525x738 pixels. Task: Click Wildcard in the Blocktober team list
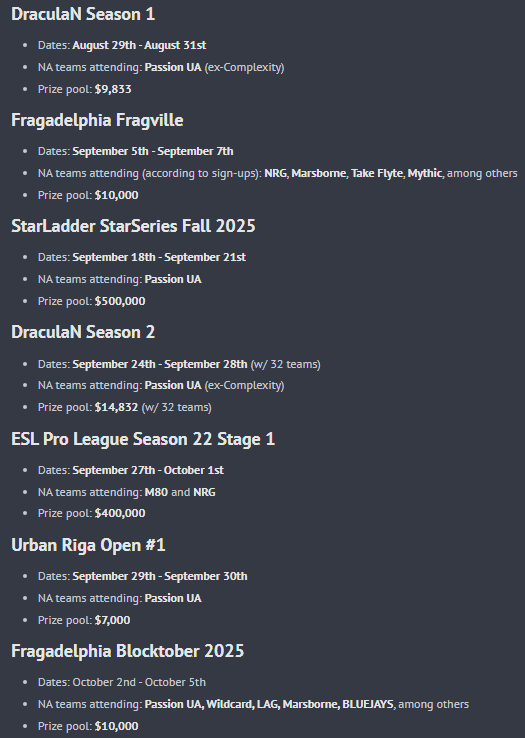point(228,704)
